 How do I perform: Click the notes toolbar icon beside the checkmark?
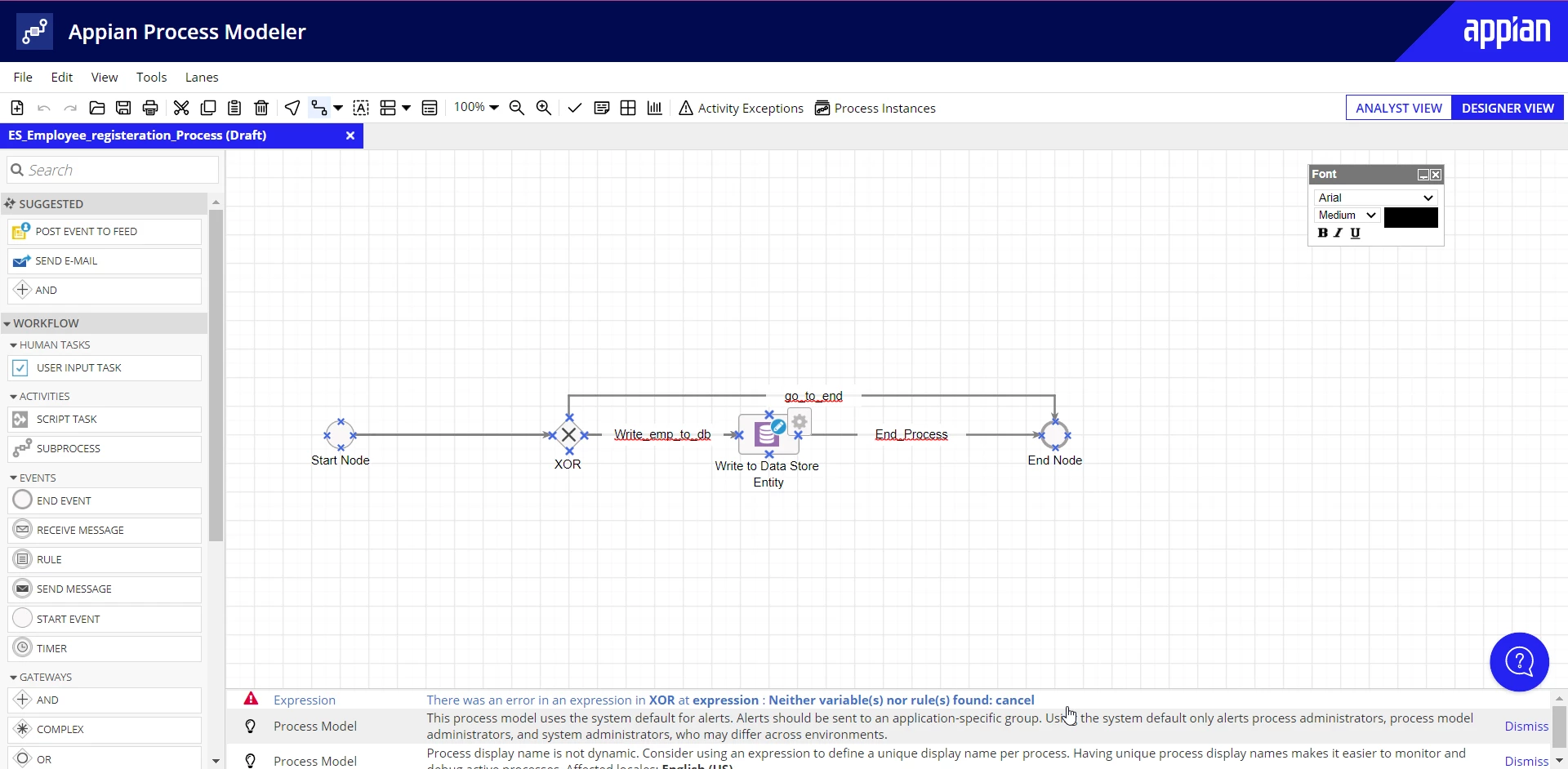click(602, 108)
